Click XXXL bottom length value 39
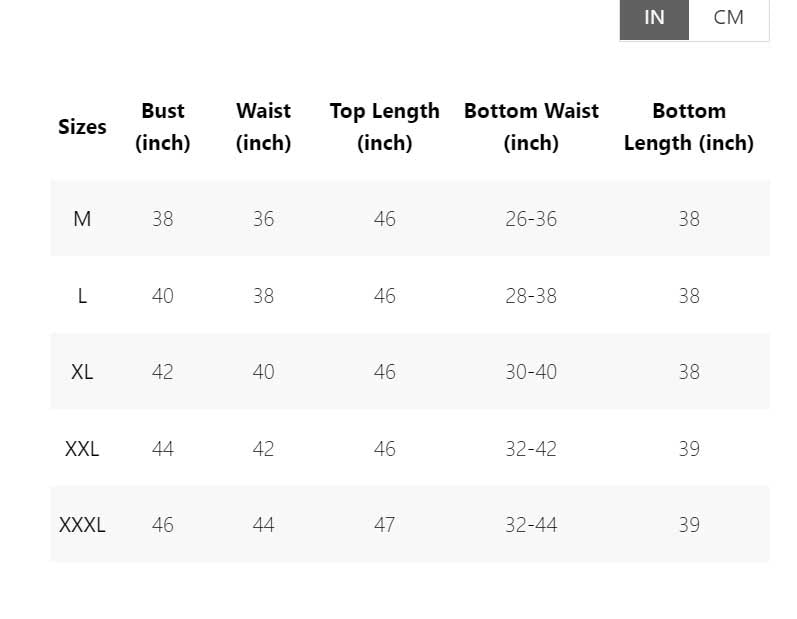 [689, 525]
